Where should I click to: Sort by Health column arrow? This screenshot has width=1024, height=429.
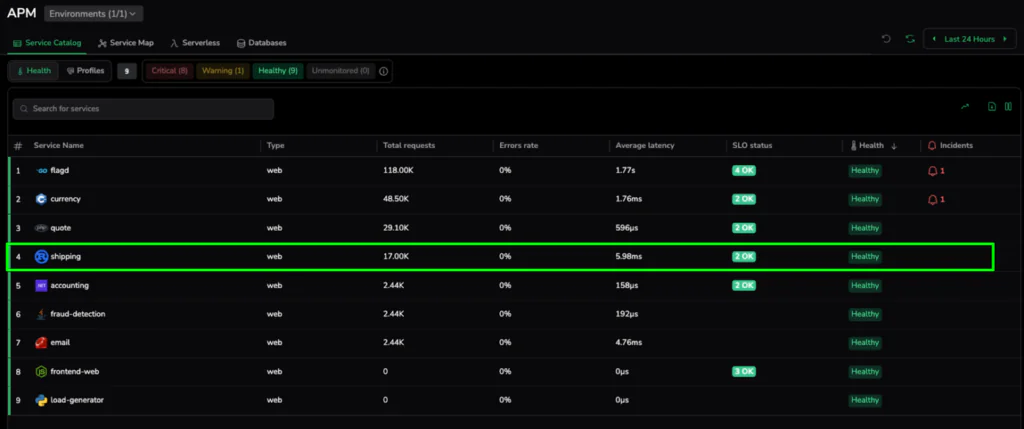tap(893, 146)
